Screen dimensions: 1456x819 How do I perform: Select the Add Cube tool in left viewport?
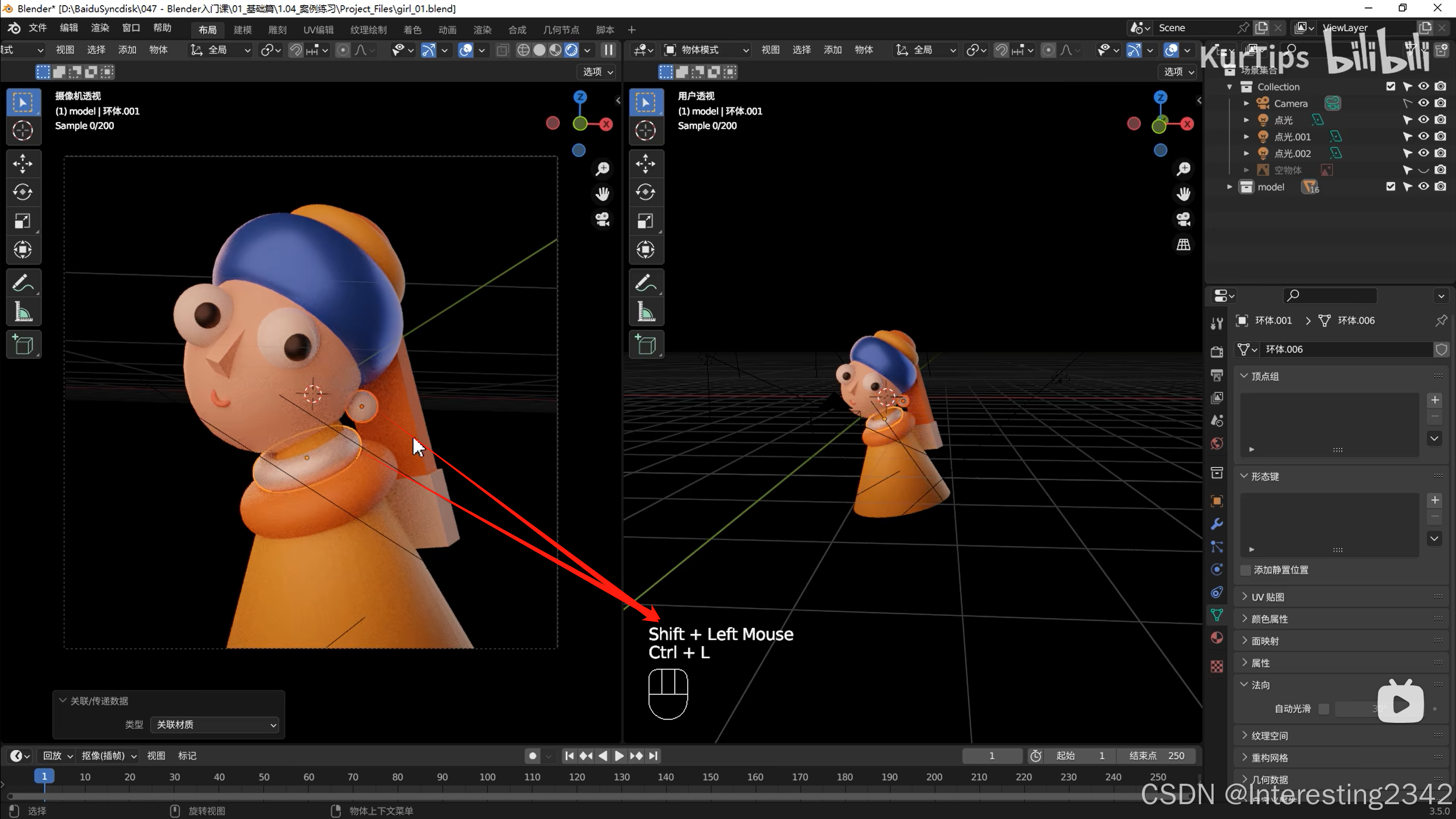click(x=23, y=345)
